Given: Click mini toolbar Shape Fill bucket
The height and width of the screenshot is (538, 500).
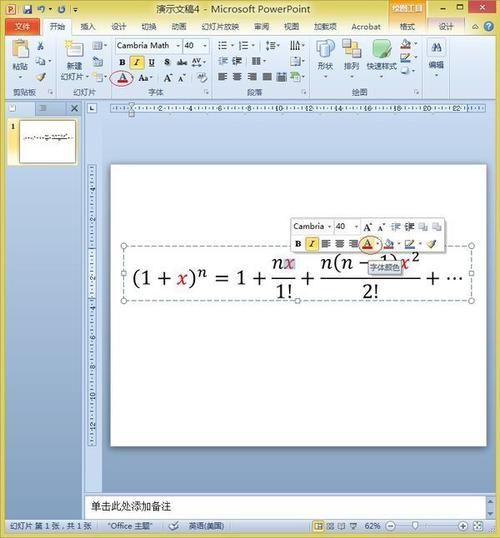Looking at the screenshot, I should (389, 244).
